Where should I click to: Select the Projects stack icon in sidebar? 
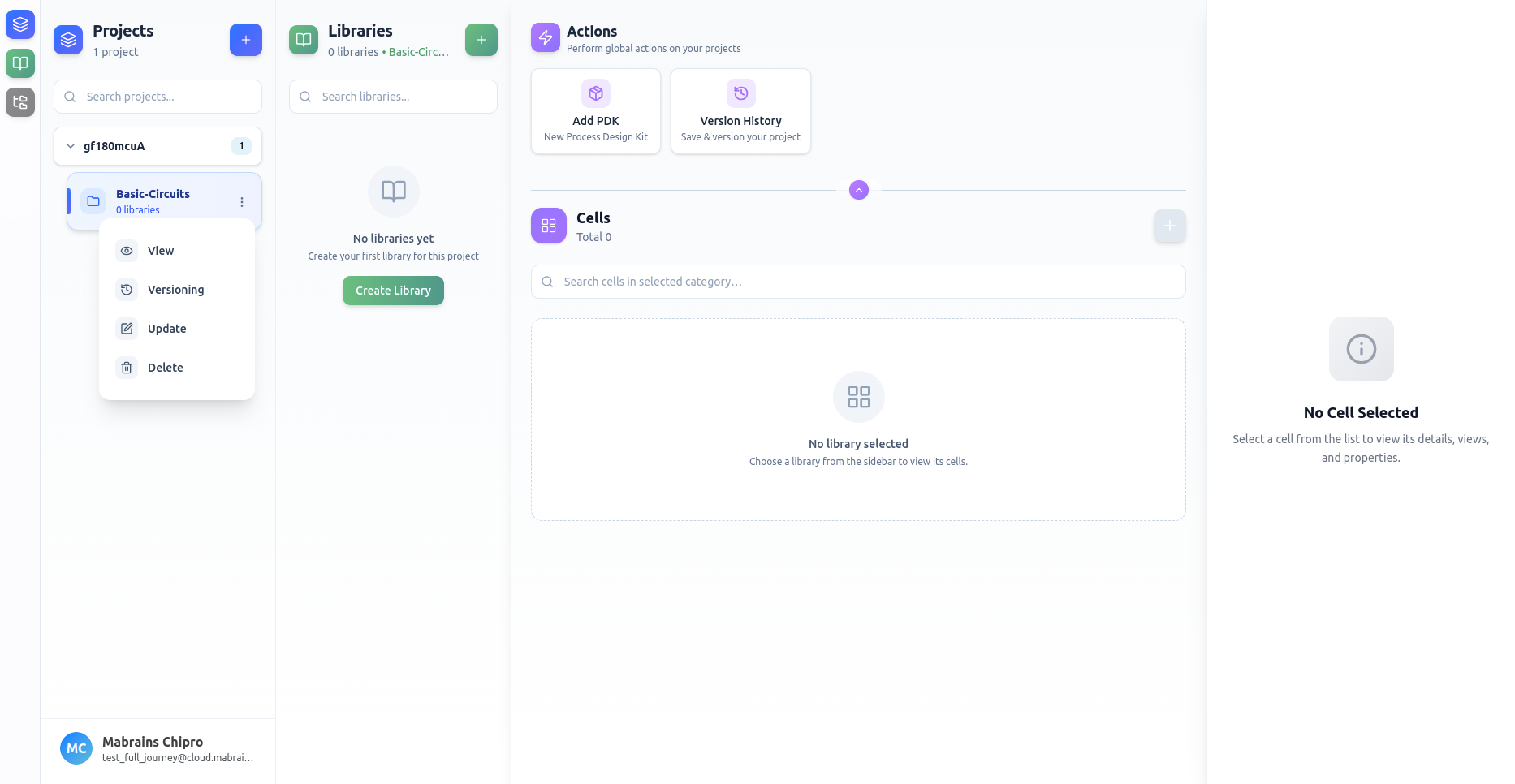click(x=20, y=24)
